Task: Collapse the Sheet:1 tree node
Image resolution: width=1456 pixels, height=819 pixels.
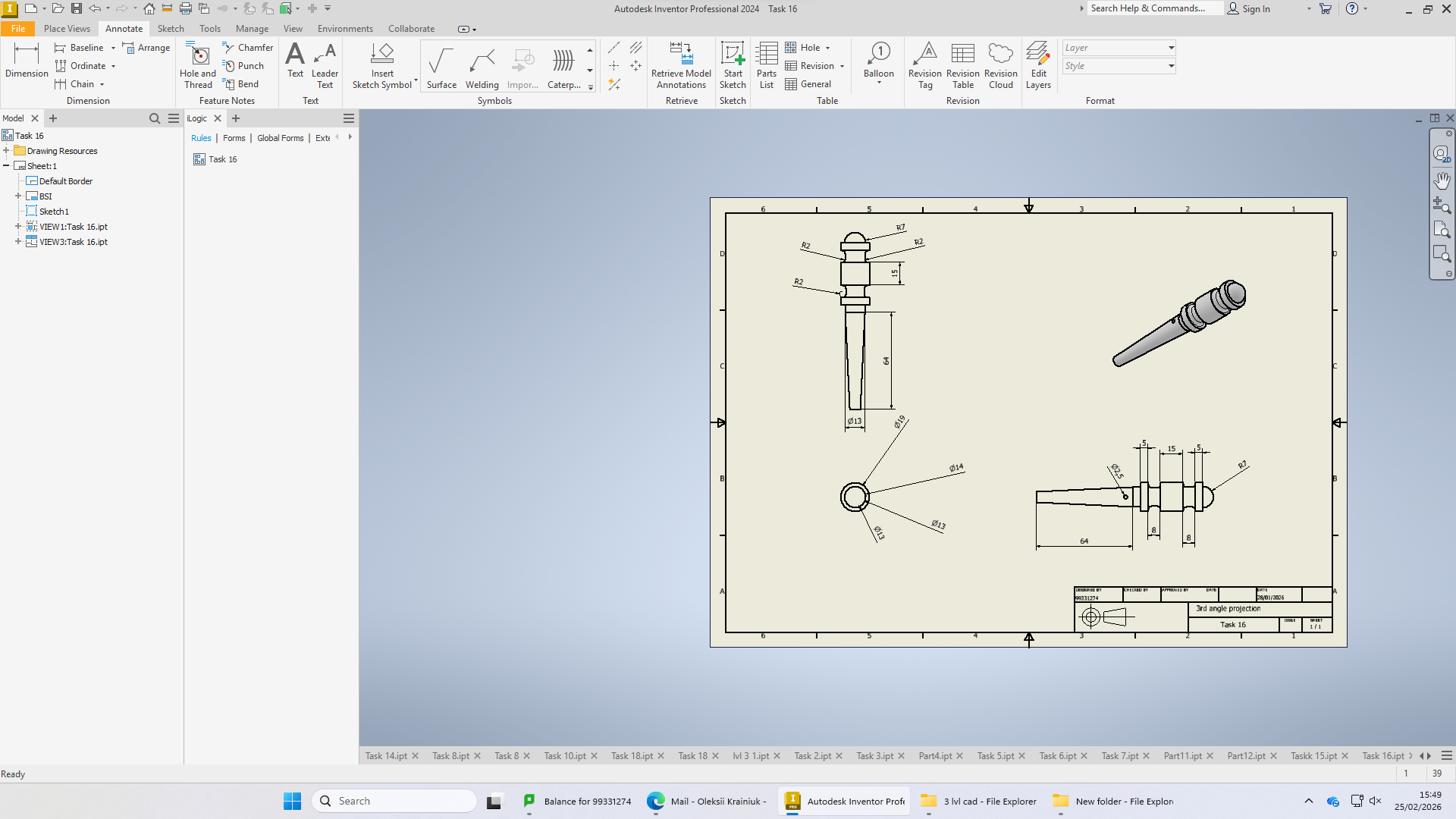Action: (x=6, y=166)
